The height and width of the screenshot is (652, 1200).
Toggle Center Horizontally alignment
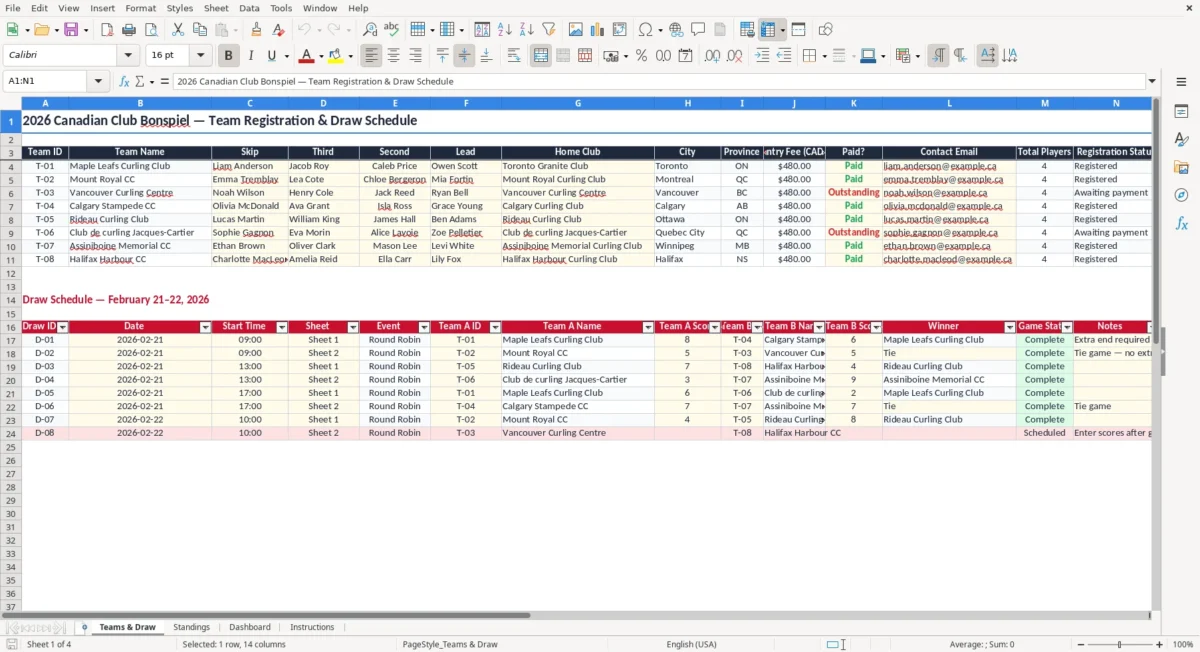pyautogui.click(x=394, y=56)
